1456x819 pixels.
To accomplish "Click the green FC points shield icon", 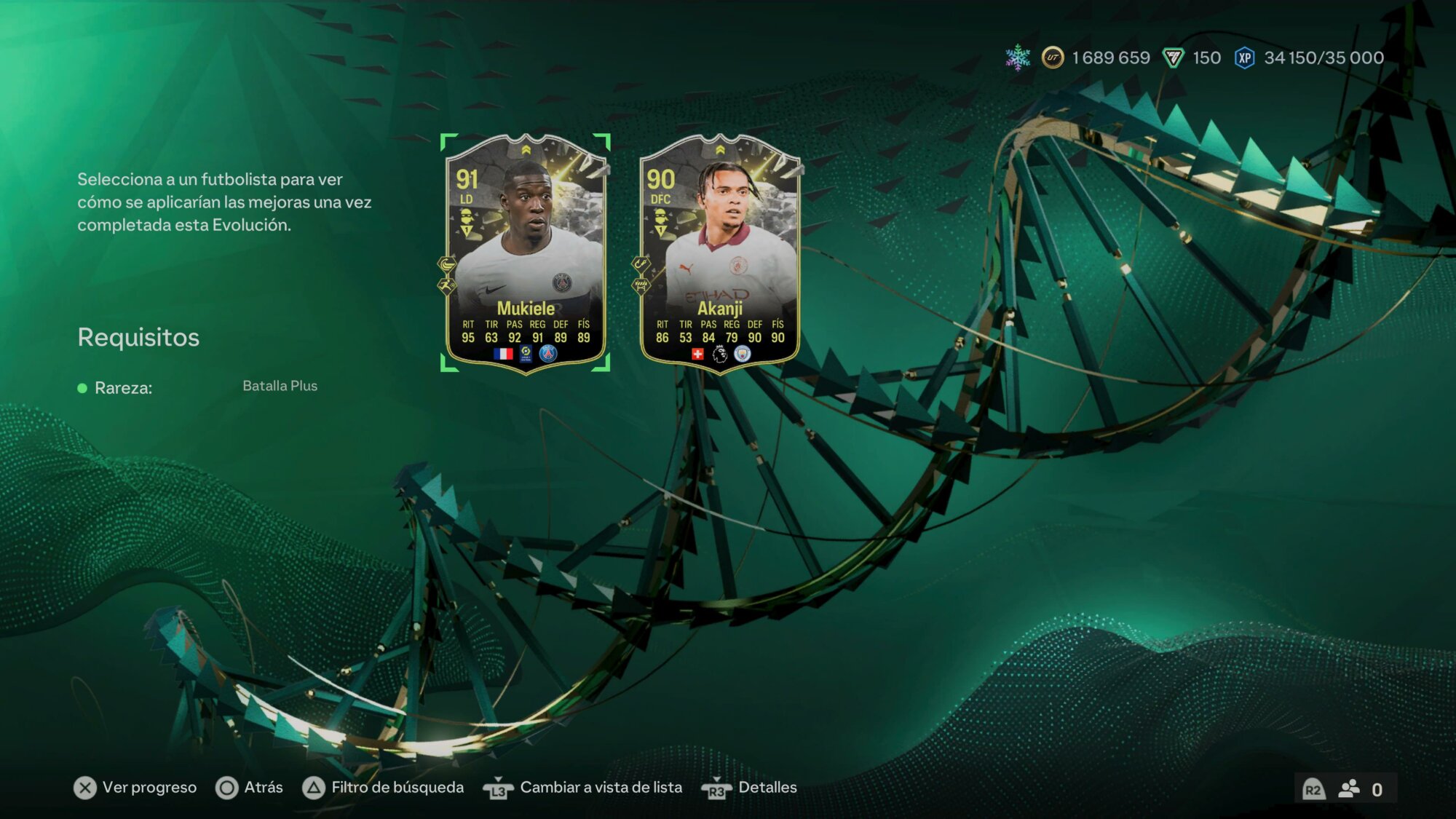I will (x=1173, y=58).
